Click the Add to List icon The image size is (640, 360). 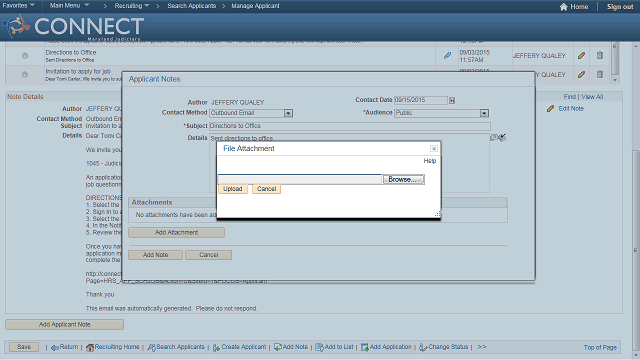pos(320,347)
